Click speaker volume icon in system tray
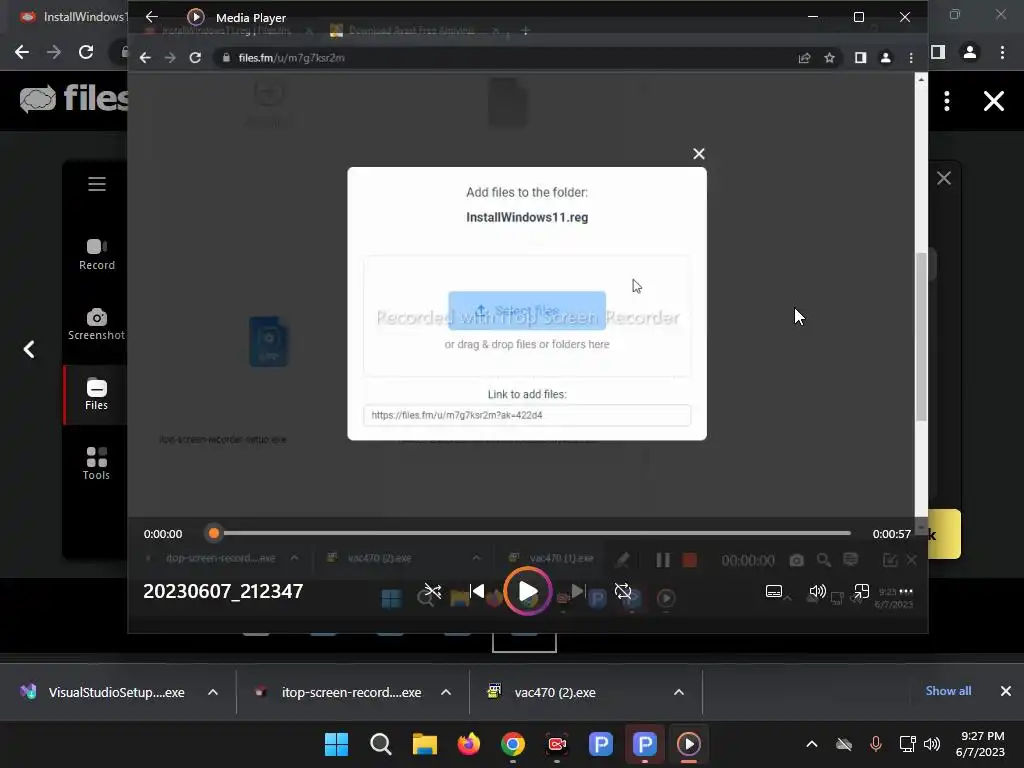Screen dimensions: 1024x768 pyautogui.click(x=933, y=744)
